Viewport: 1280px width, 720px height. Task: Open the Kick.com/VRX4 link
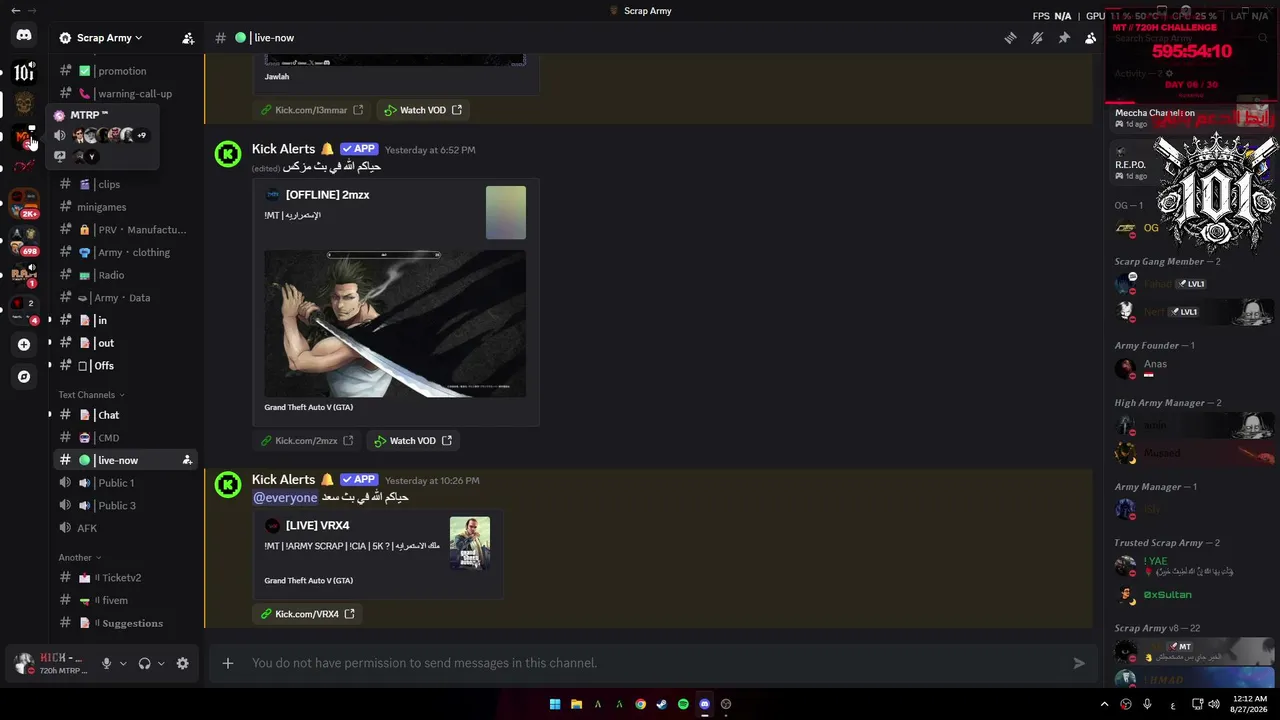pos(307,614)
